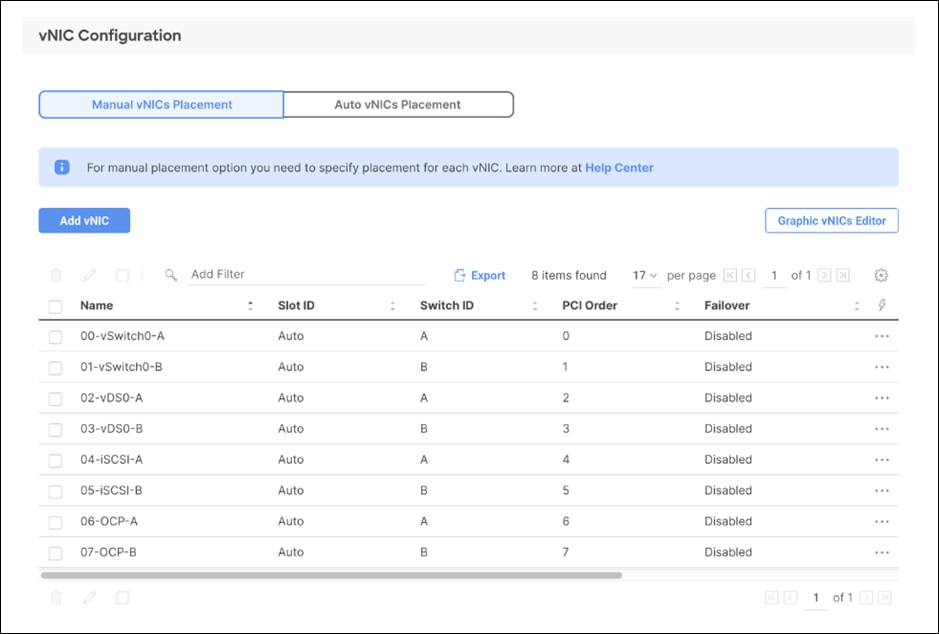
Task: Go to last page in top pagination
Action: coord(843,275)
